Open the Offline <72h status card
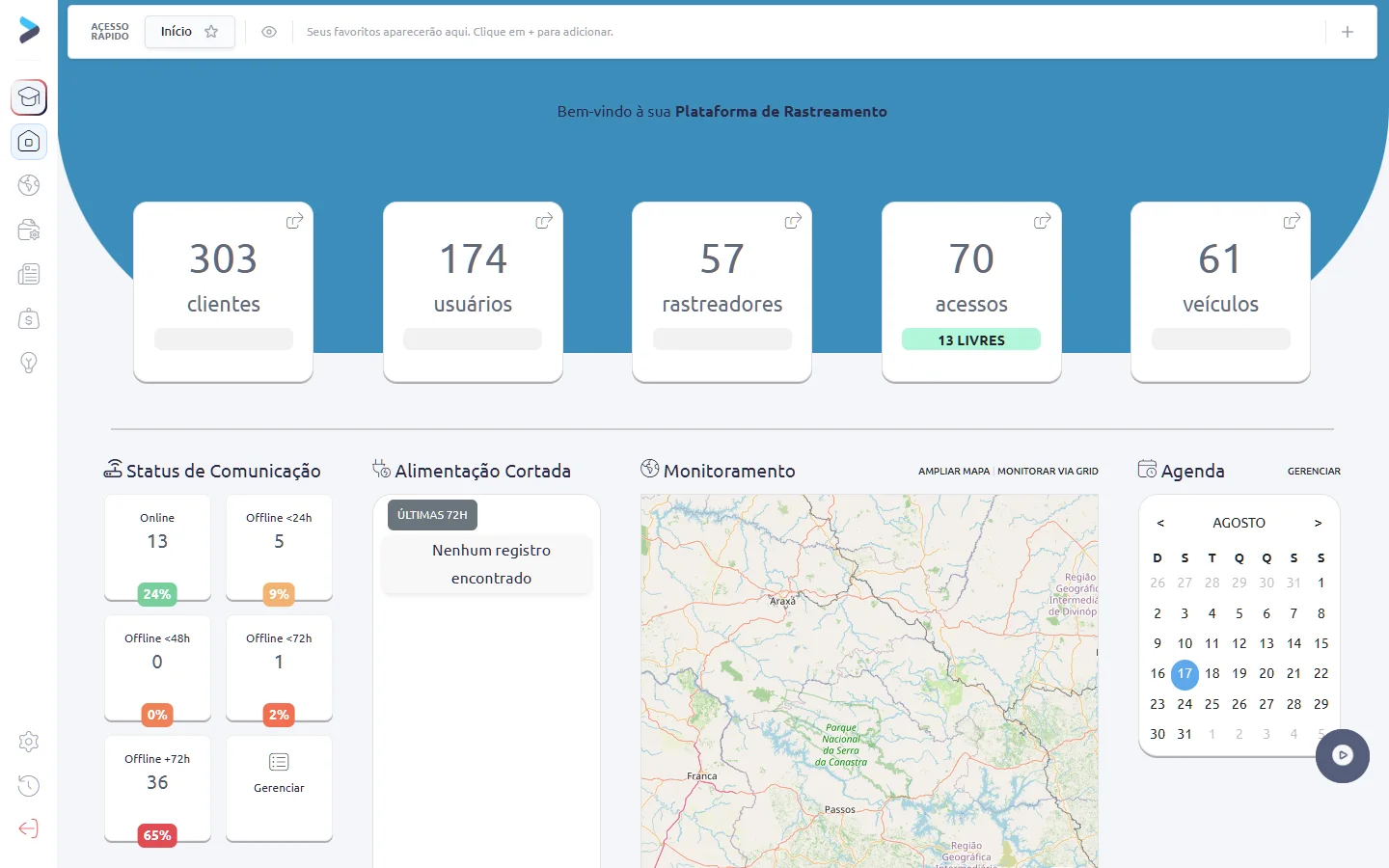The height and width of the screenshot is (868, 1389). (x=279, y=668)
